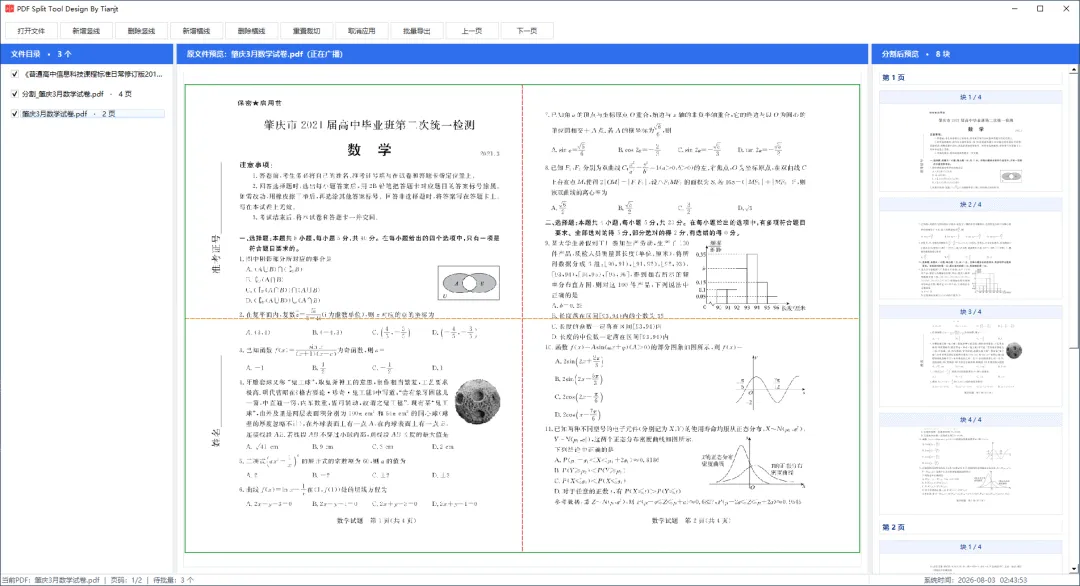Add a horizontal split line with 新增横线
1080x586 pixels.
pos(196,31)
